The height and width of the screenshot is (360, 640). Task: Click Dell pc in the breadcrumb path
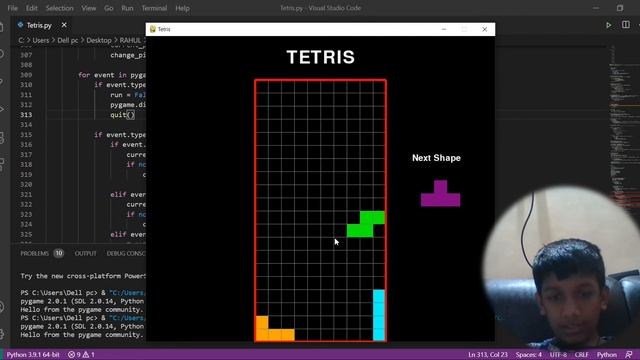click(x=68, y=40)
